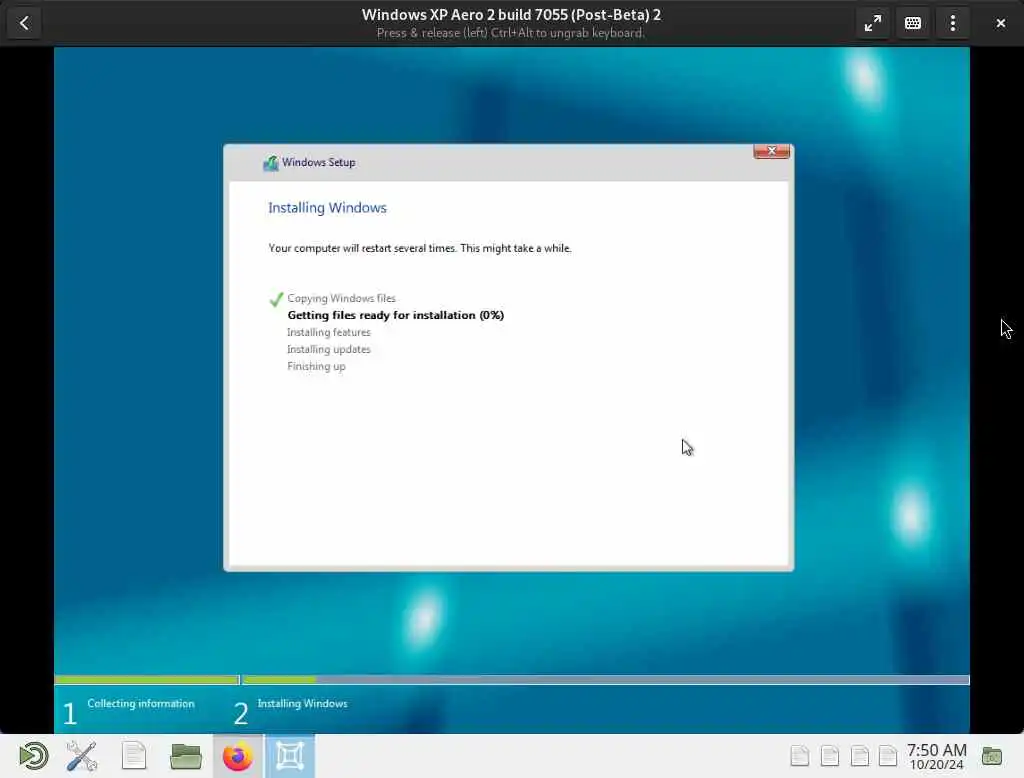Screen dimensions: 1024x778
Task: Click the large number 2 stage indicator
Action: (x=241, y=713)
